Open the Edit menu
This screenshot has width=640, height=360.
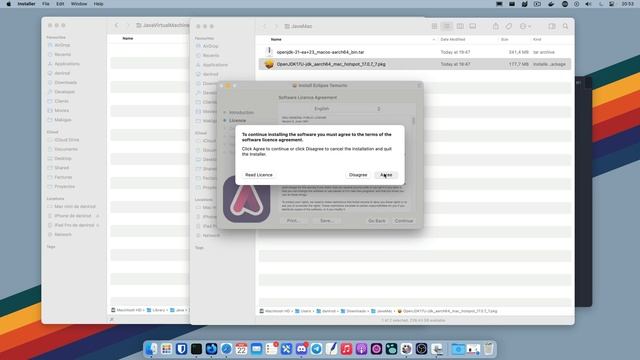(x=60, y=4)
